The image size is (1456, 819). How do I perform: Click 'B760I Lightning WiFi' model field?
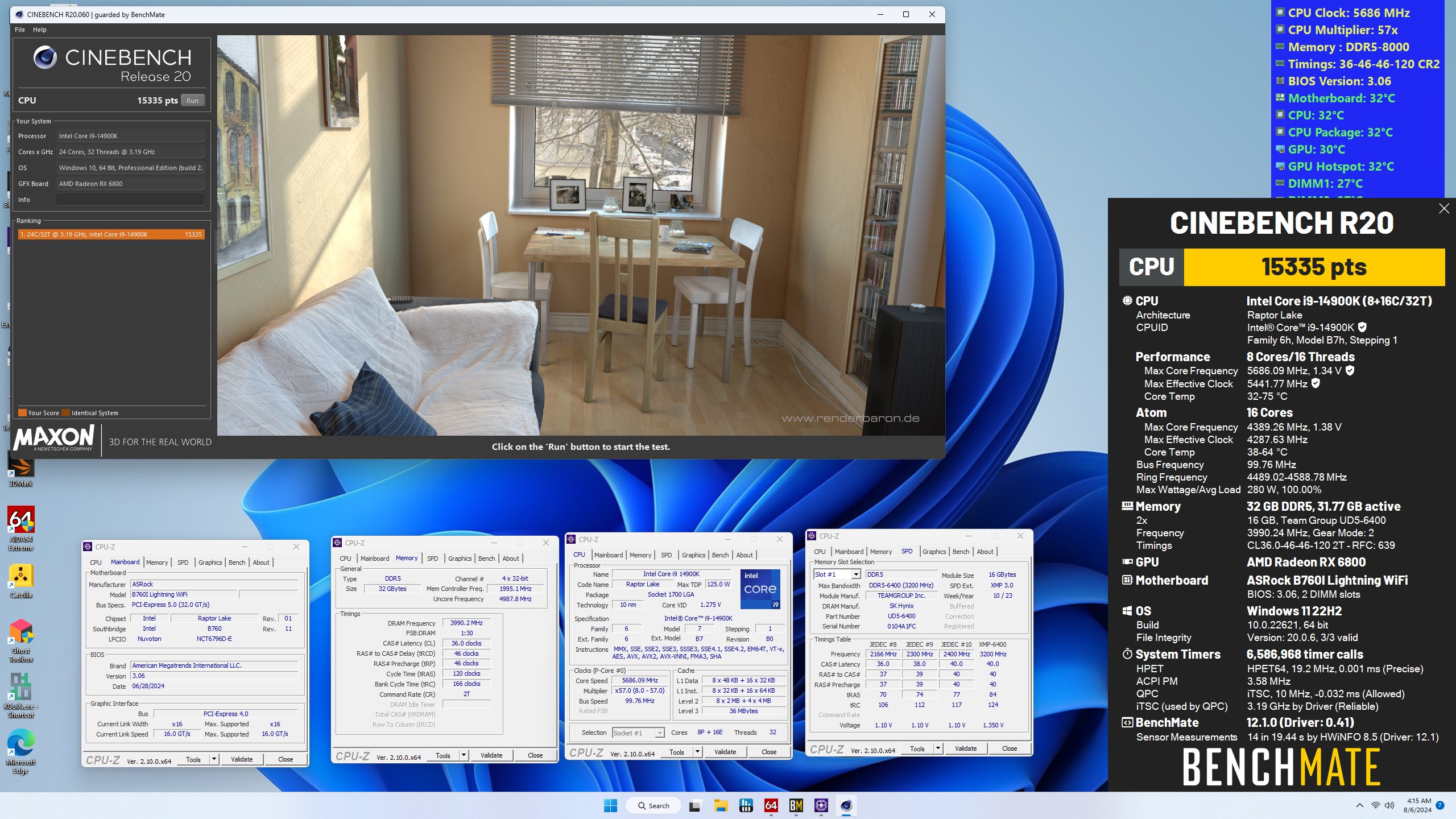(184, 594)
